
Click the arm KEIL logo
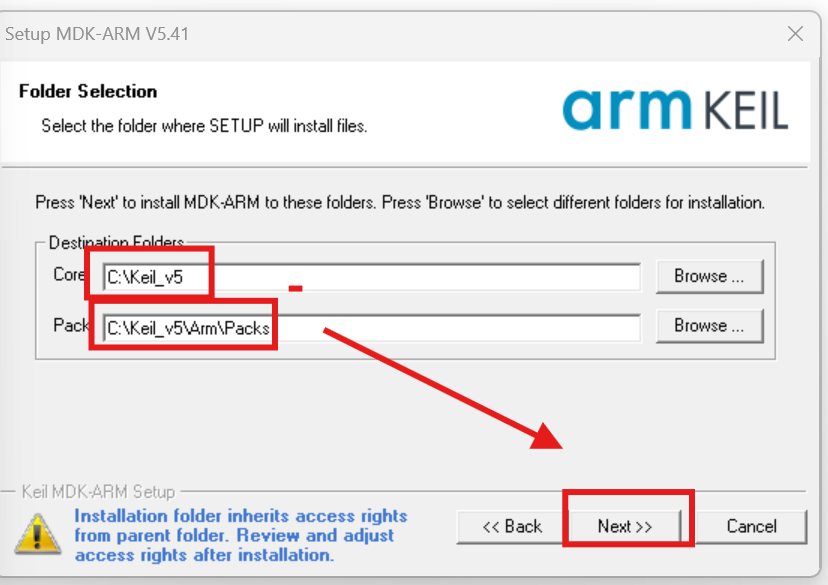pyautogui.click(x=675, y=110)
